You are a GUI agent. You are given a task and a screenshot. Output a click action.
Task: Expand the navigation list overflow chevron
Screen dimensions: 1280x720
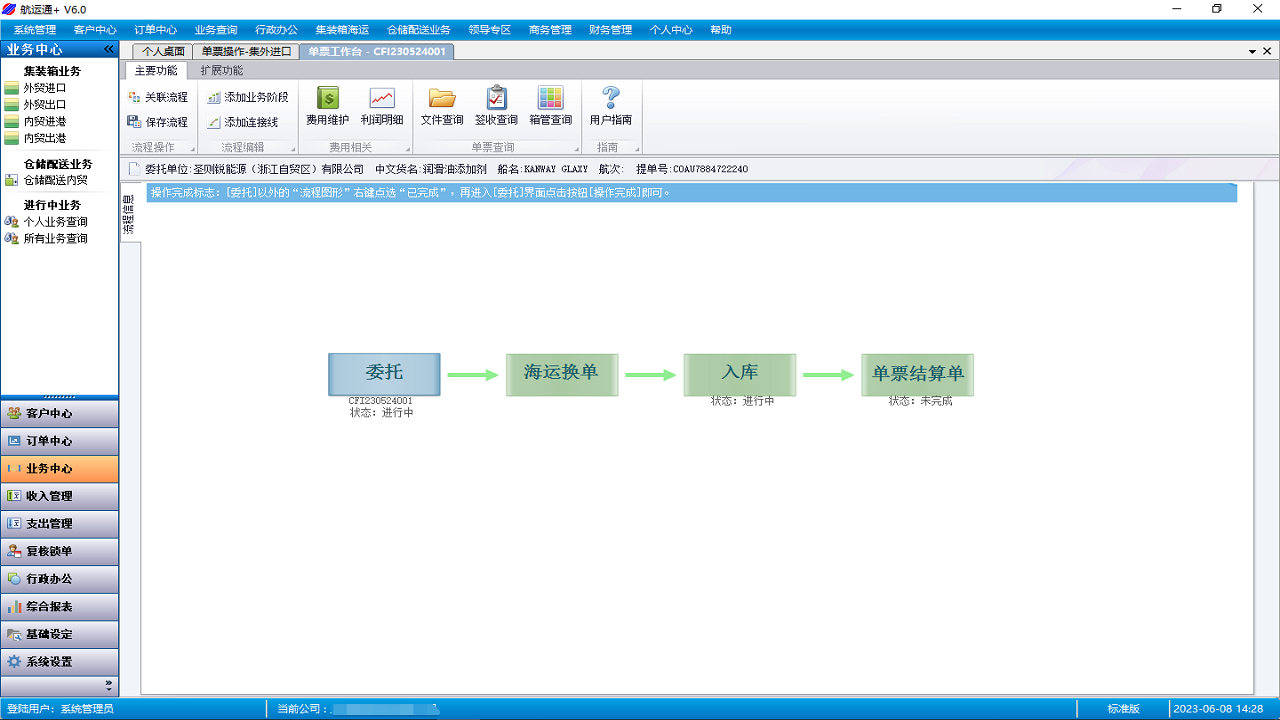(x=109, y=684)
